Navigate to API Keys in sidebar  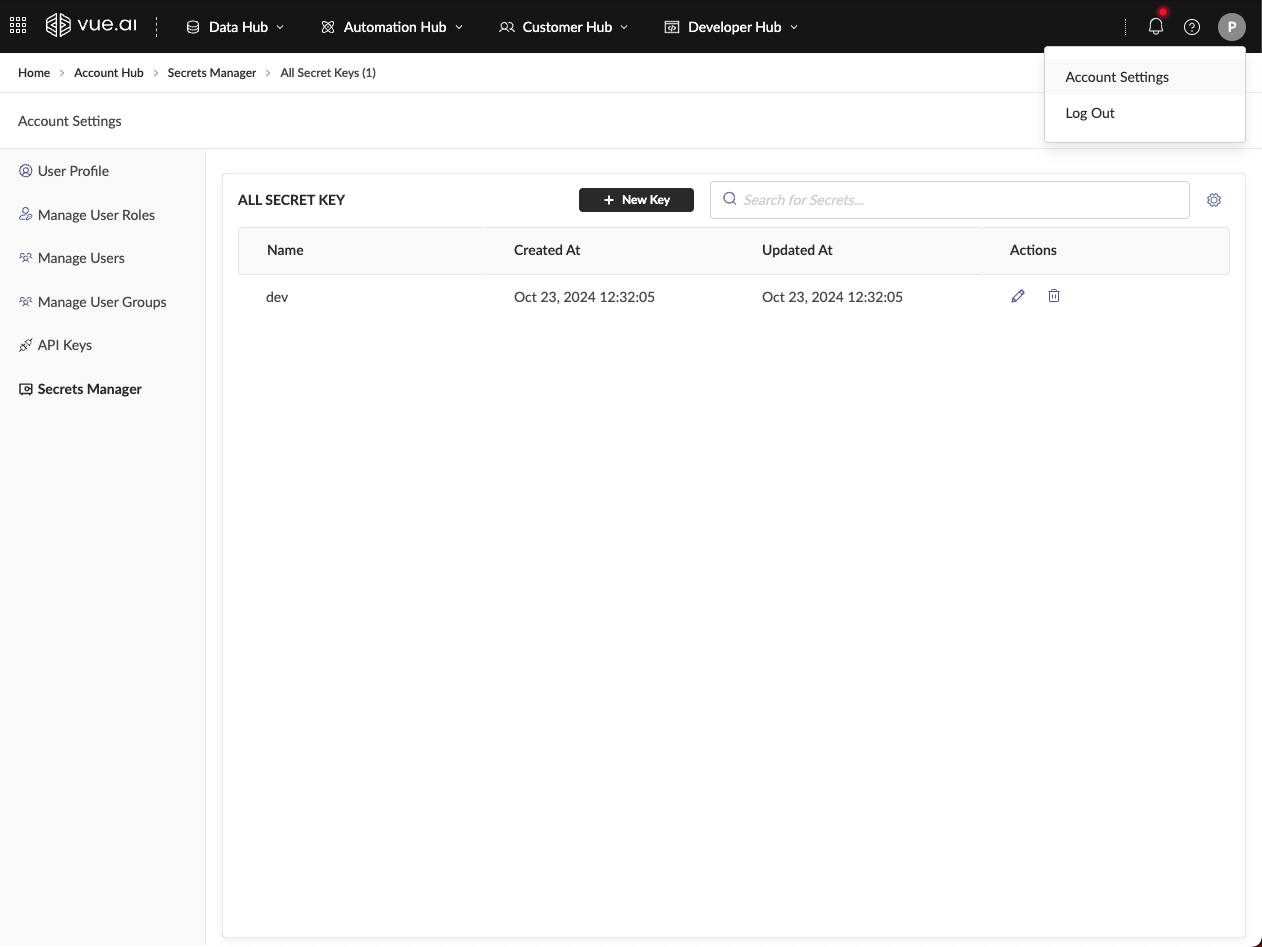pyautogui.click(x=64, y=345)
